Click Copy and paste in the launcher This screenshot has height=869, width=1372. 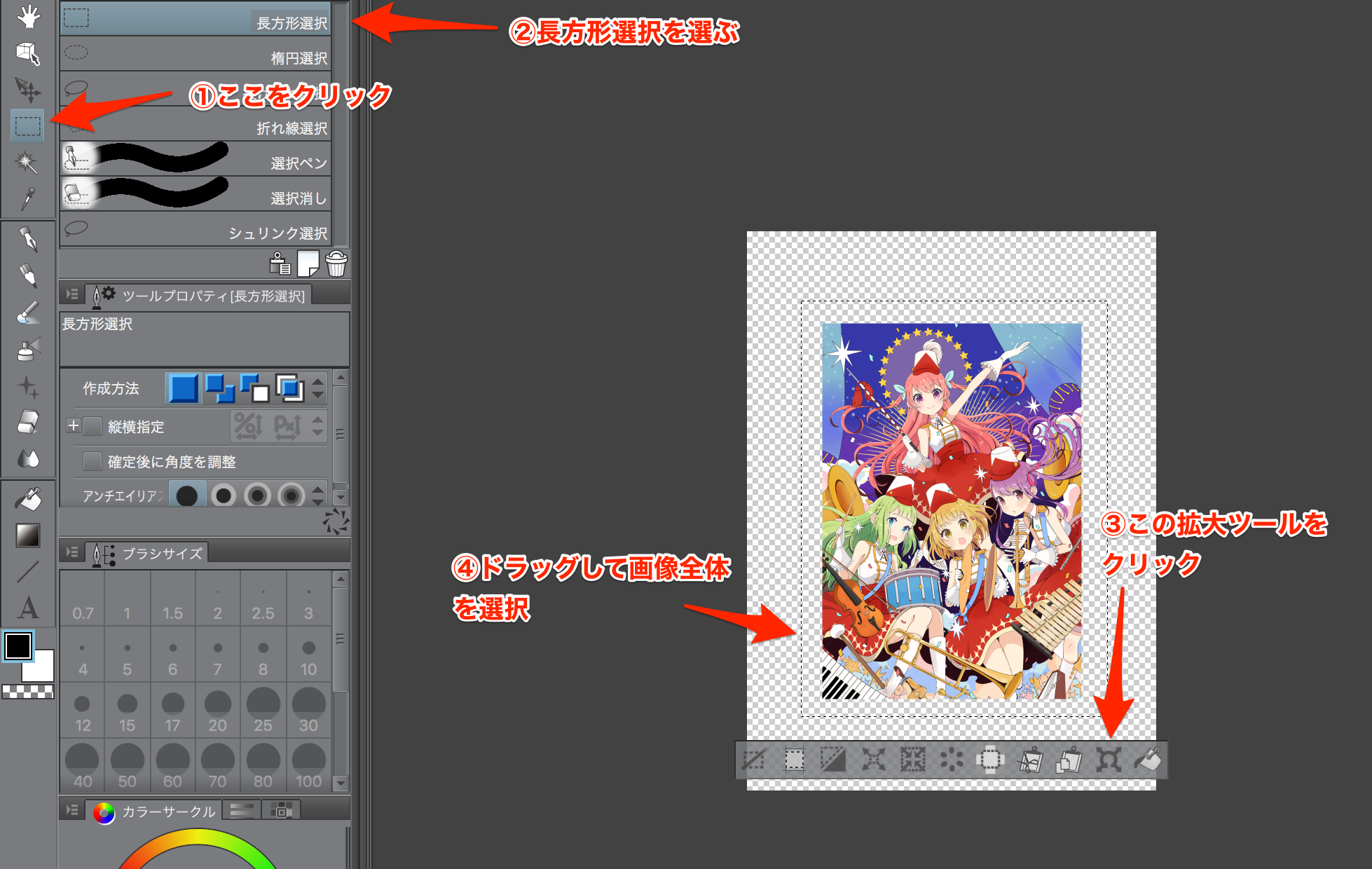tap(1069, 760)
